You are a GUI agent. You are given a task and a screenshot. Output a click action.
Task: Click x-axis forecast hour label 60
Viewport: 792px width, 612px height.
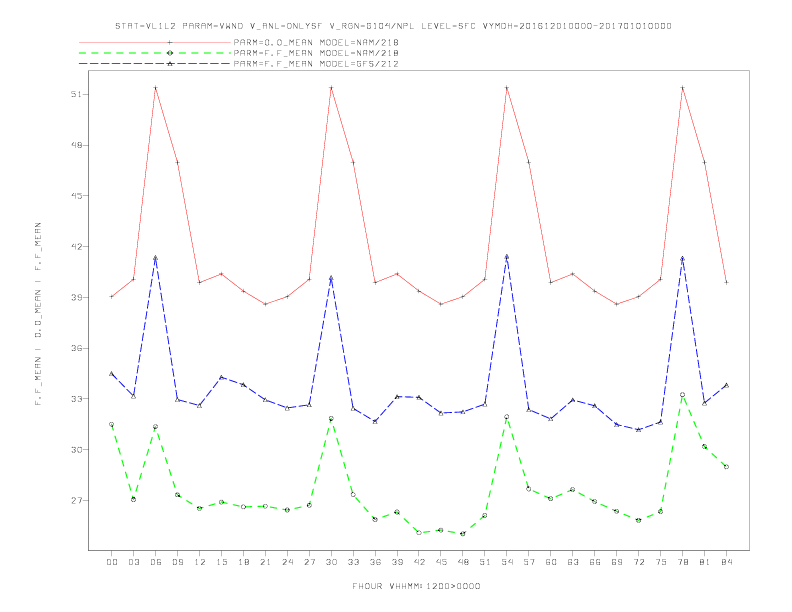coord(551,562)
